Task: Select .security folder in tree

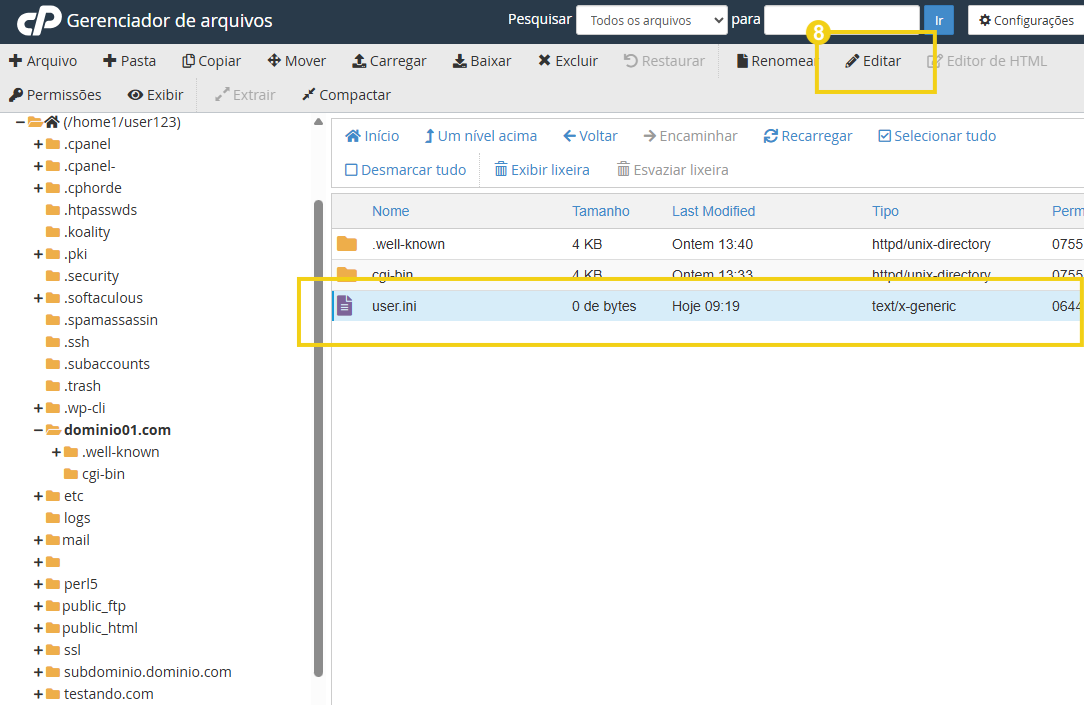Action: (91, 276)
